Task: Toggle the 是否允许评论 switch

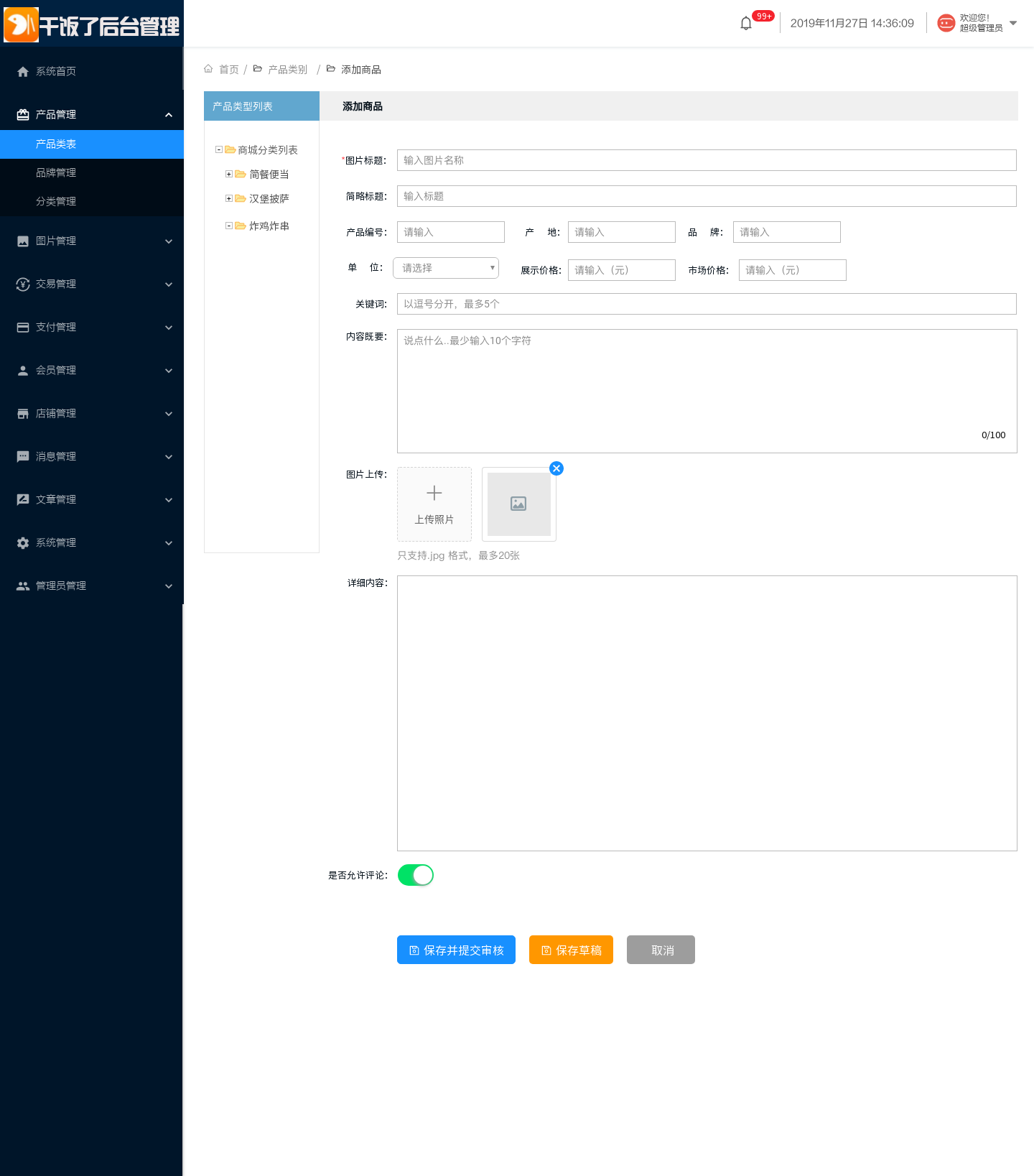Action: click(x=416, y=875)
